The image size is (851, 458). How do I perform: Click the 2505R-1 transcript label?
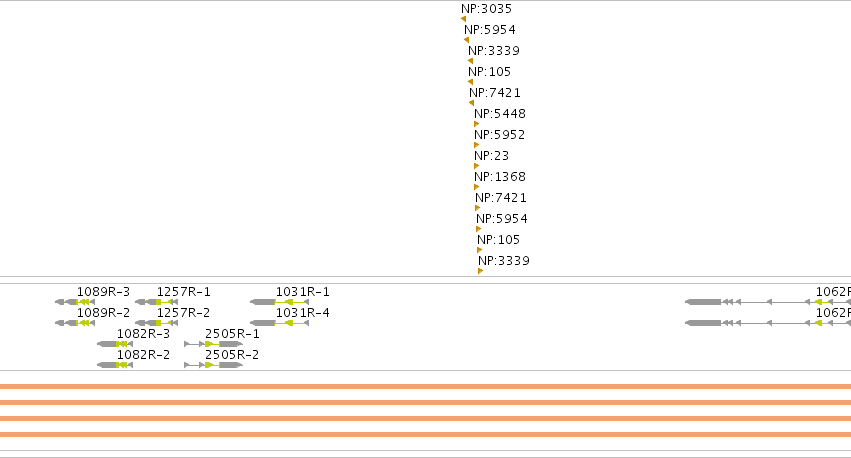click(x=232, y=334)
